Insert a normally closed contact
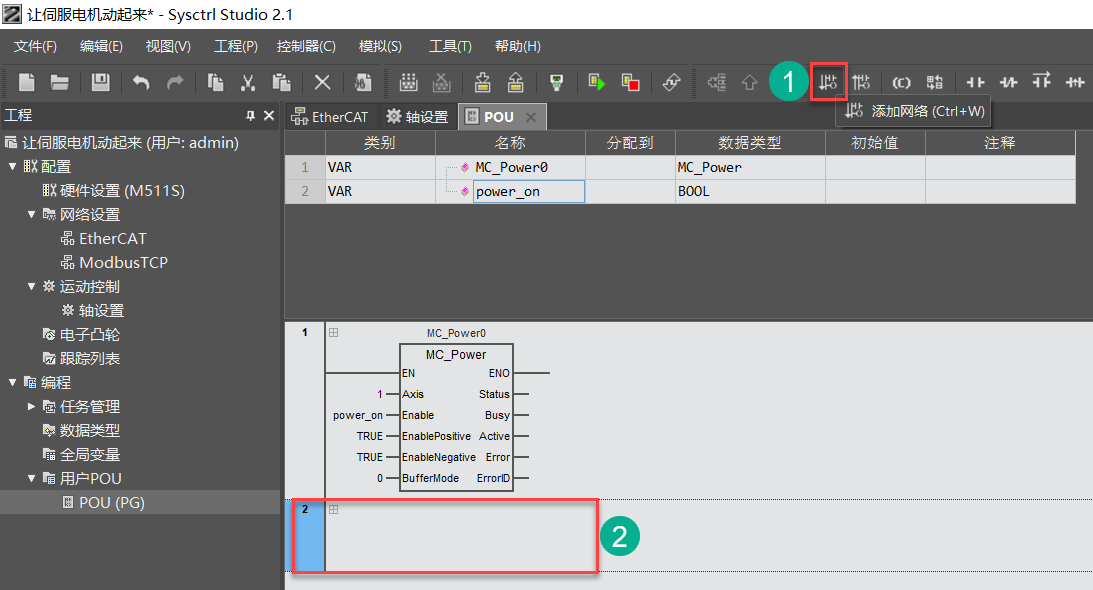This screenshot has height=590, width=1093. coord(1009,82)
